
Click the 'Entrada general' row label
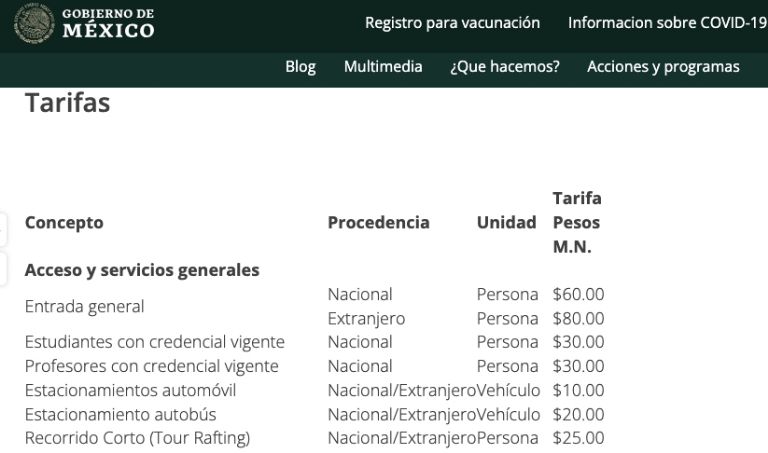click(84, 307)
